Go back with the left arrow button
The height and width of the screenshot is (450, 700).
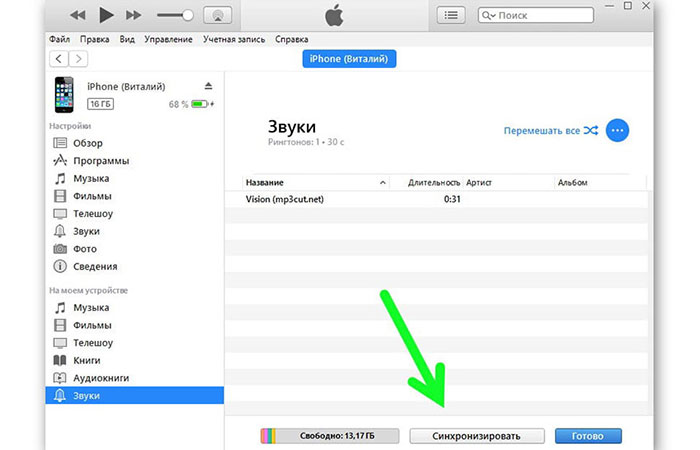[59, 58]
